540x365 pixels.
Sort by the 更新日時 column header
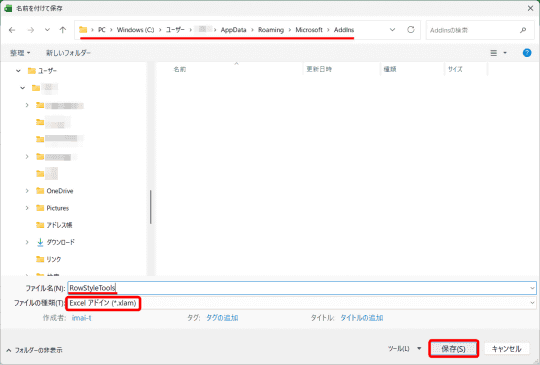[x=319, y=69]
